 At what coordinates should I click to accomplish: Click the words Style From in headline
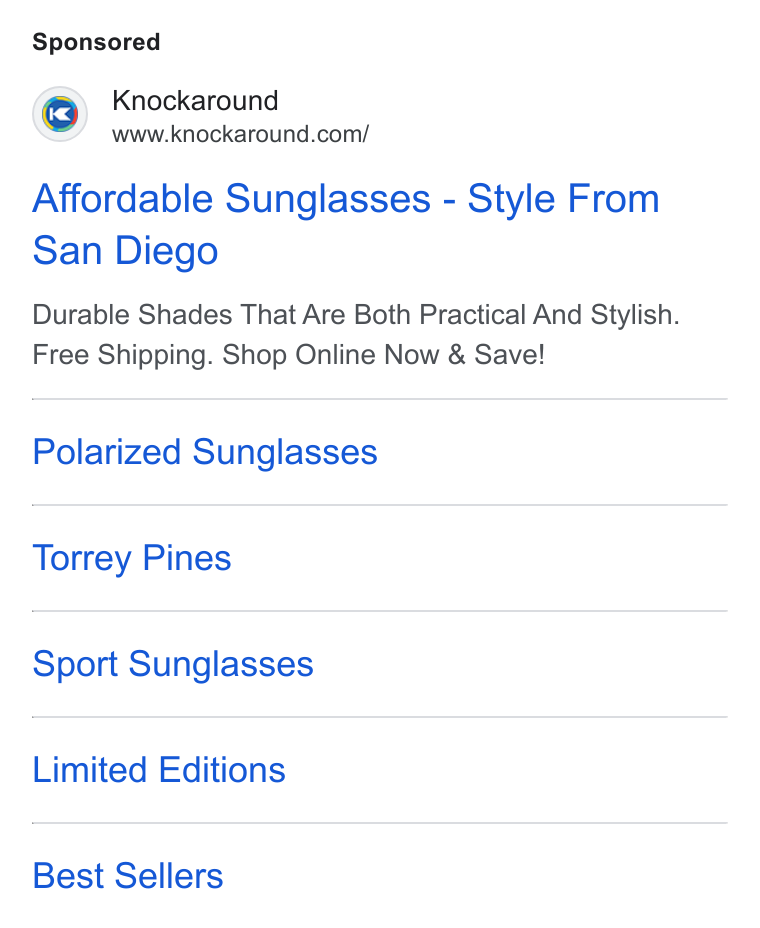tap(563, 199)
